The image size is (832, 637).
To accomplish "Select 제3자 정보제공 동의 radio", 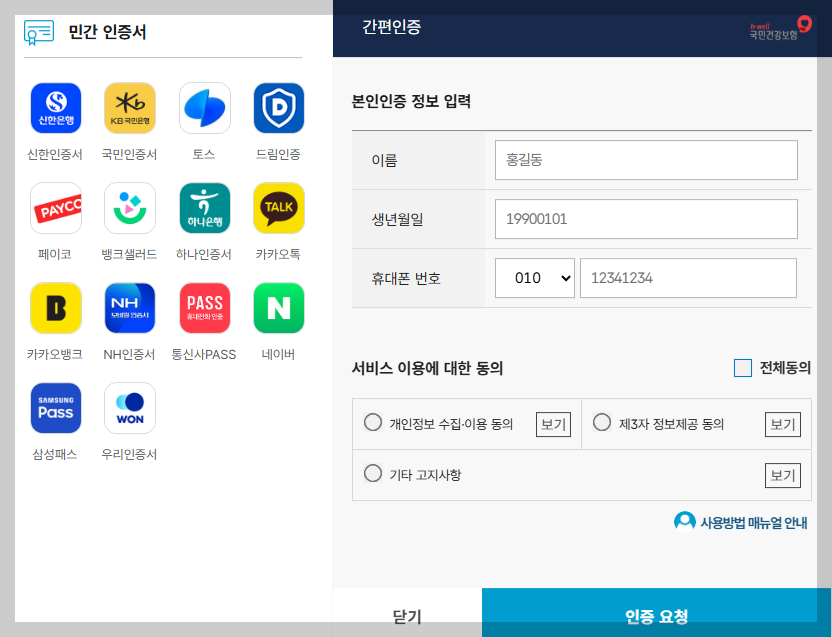I will [x=602, y=423].
